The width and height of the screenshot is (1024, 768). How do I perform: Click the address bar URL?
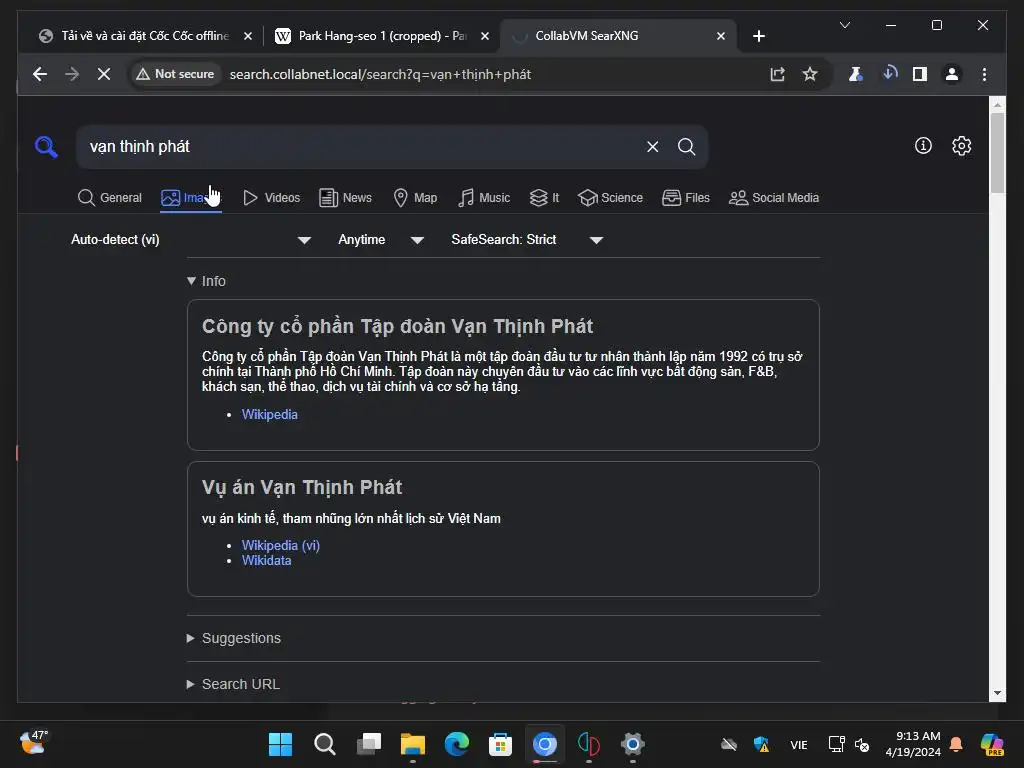(380, 74)
